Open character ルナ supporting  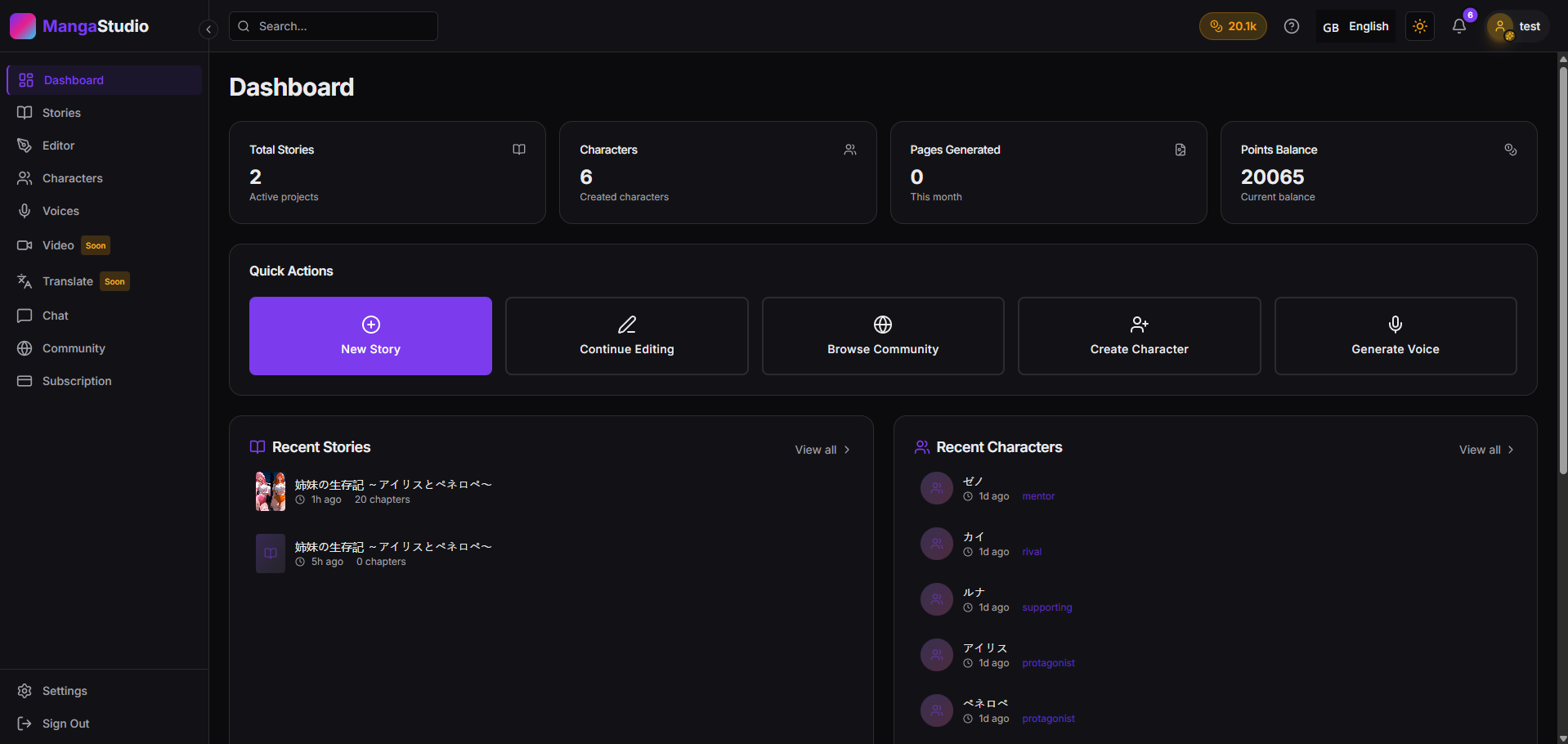coord(1215,599)
